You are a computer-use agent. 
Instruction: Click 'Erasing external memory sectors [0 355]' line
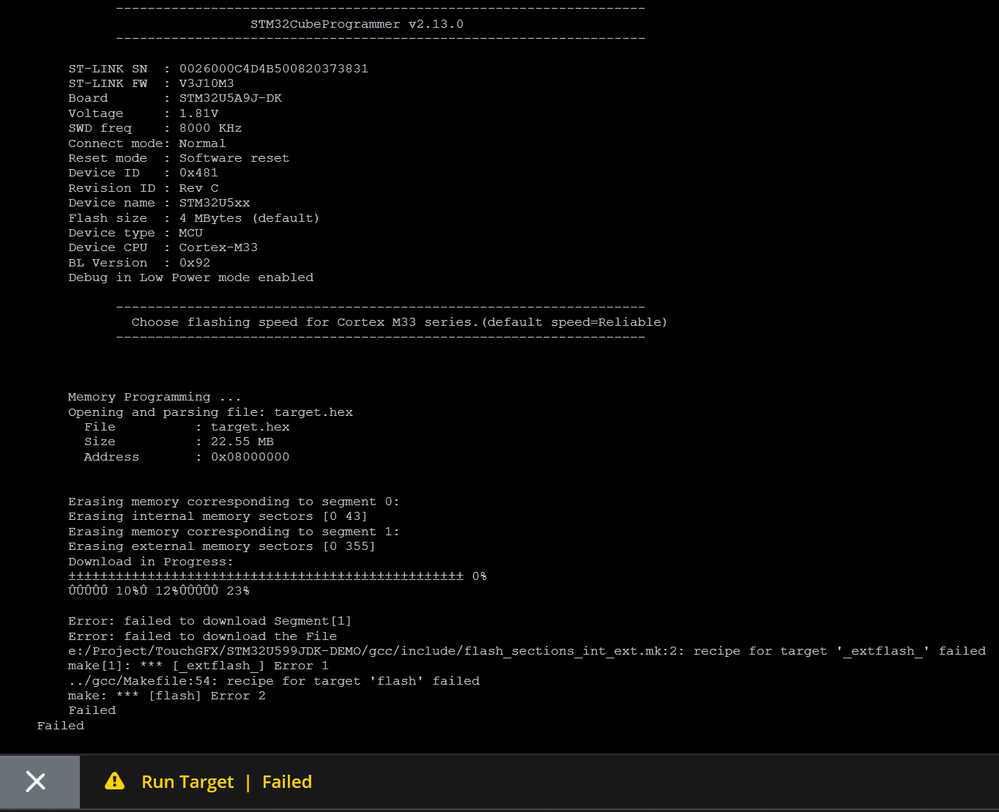[x=222, y=546]
